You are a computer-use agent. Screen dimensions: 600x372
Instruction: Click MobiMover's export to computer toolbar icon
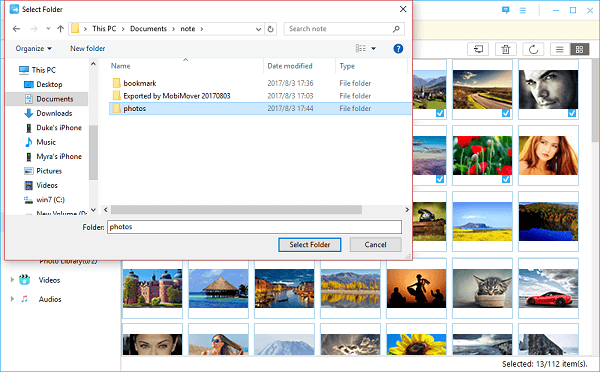478,49
